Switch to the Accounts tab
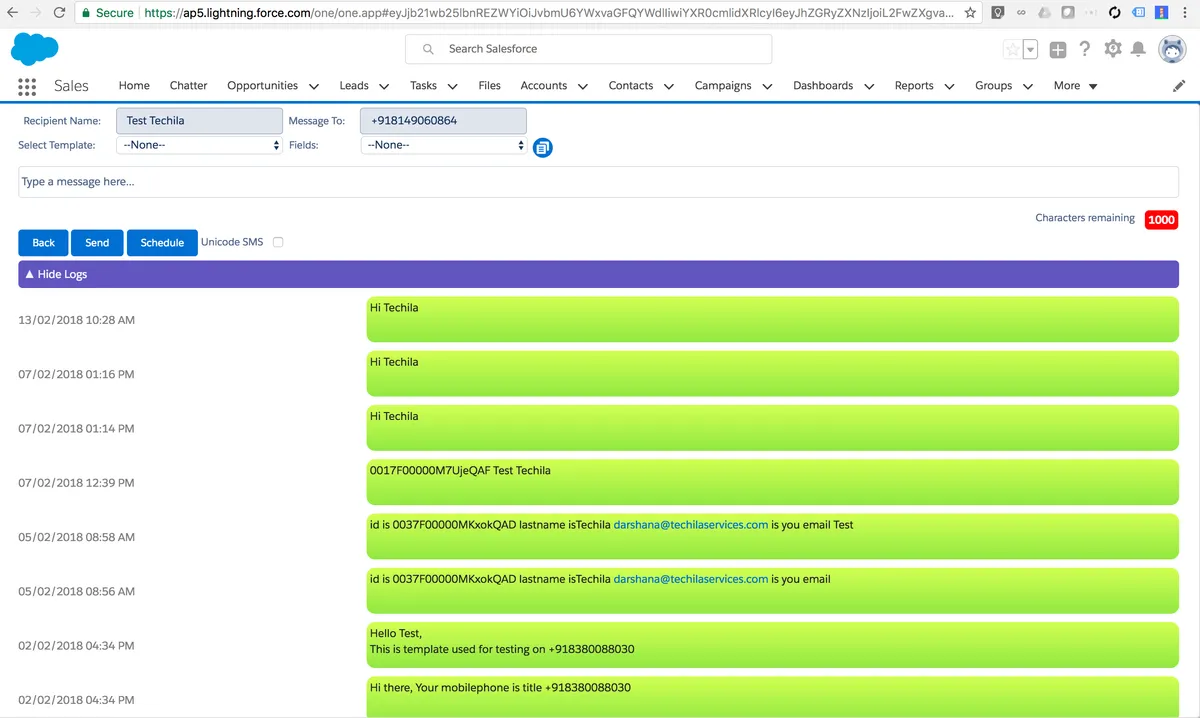1200x718 pixels. 544,86
